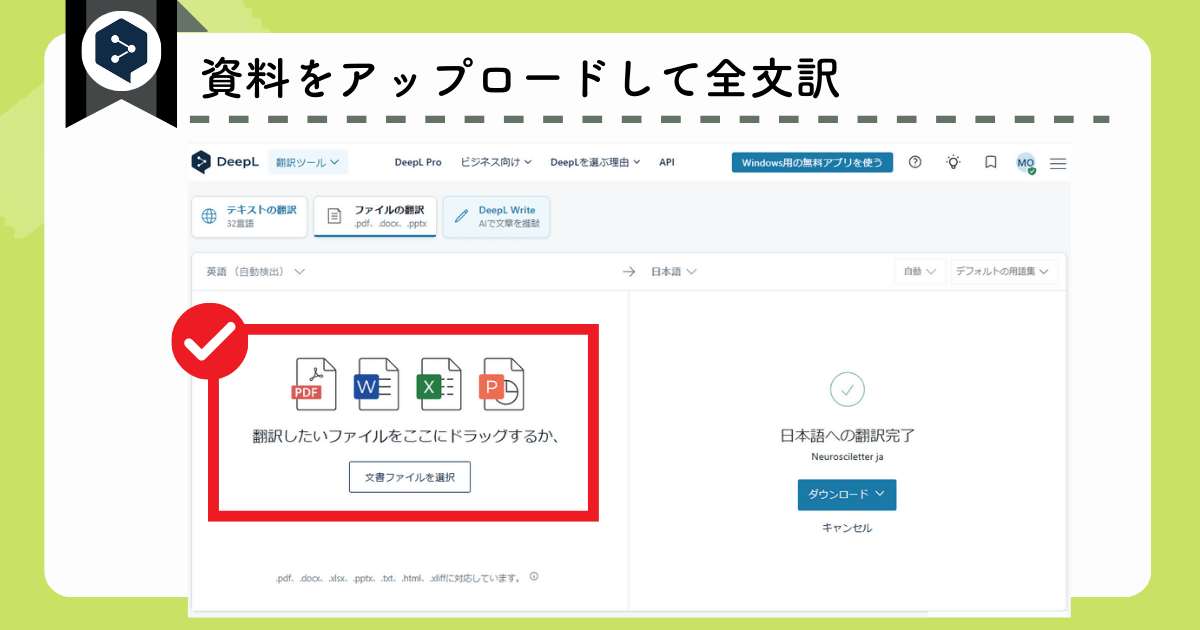The image size is (1200, 630).
Task: Click the info icon beside supported formats
Action: click(534, 576)
